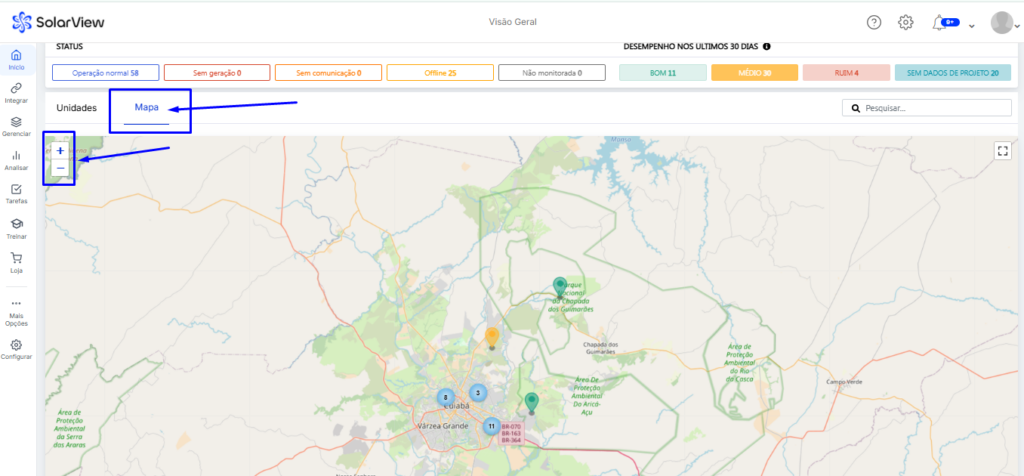Image resolution: width=1024 pixels, height=476 pixels.
Task: Filter by Sem comunicação status
Action: [x=328, y=73]
